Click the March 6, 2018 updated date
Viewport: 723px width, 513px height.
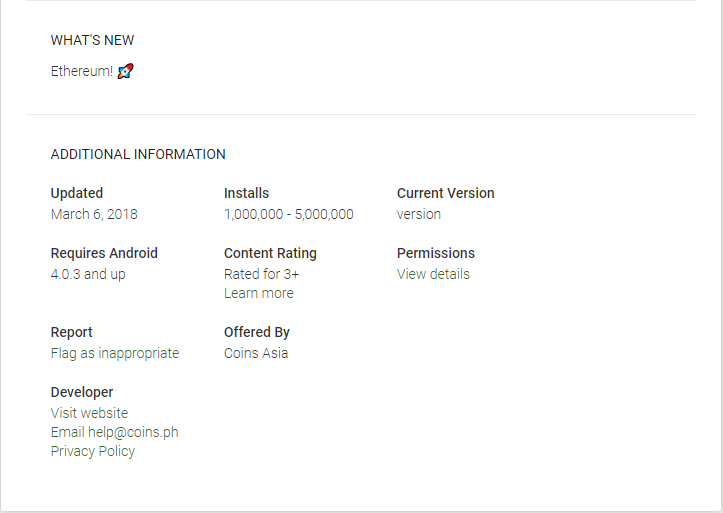click(94, 214)
